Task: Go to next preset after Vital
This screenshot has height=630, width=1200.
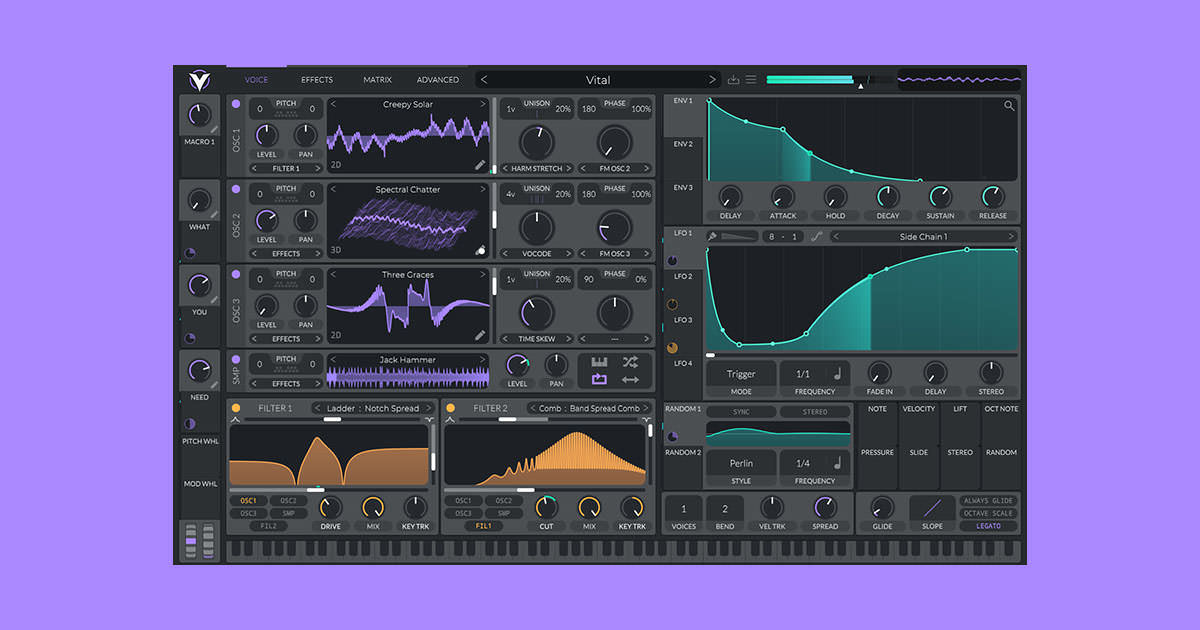Action: (x=712, y=80)
